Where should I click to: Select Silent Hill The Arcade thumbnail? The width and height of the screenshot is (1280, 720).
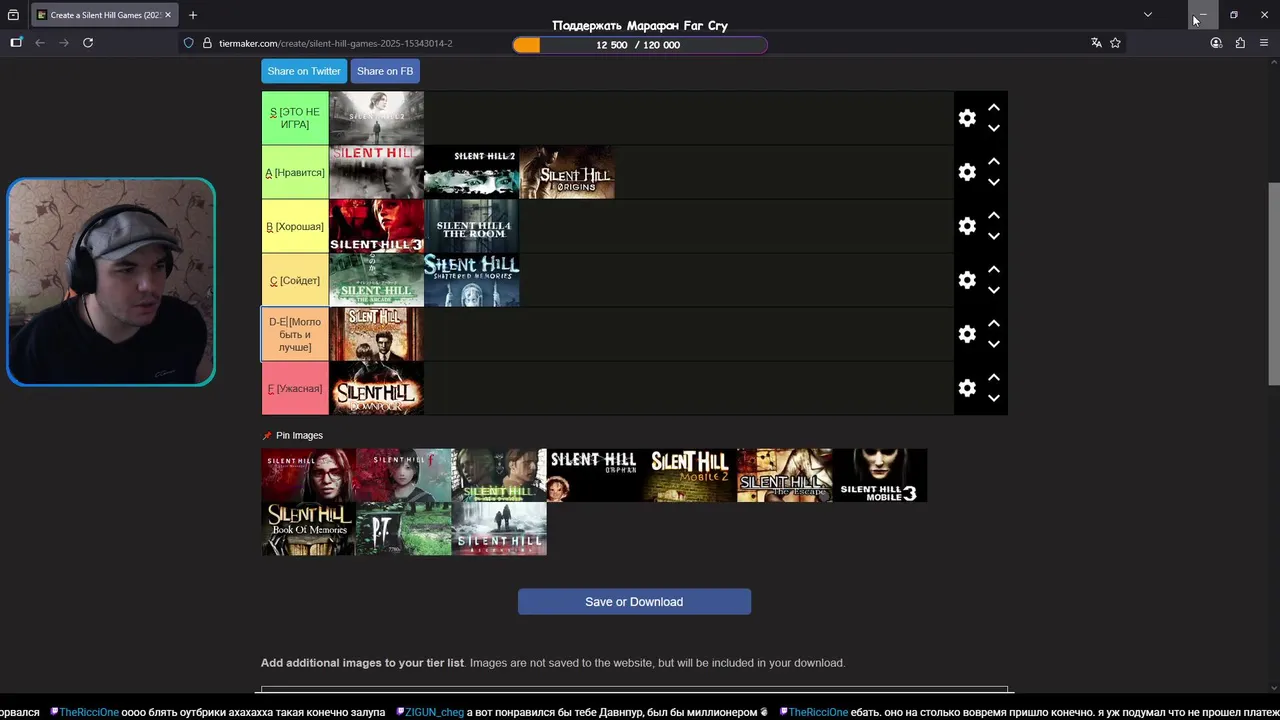coord(376,280)
